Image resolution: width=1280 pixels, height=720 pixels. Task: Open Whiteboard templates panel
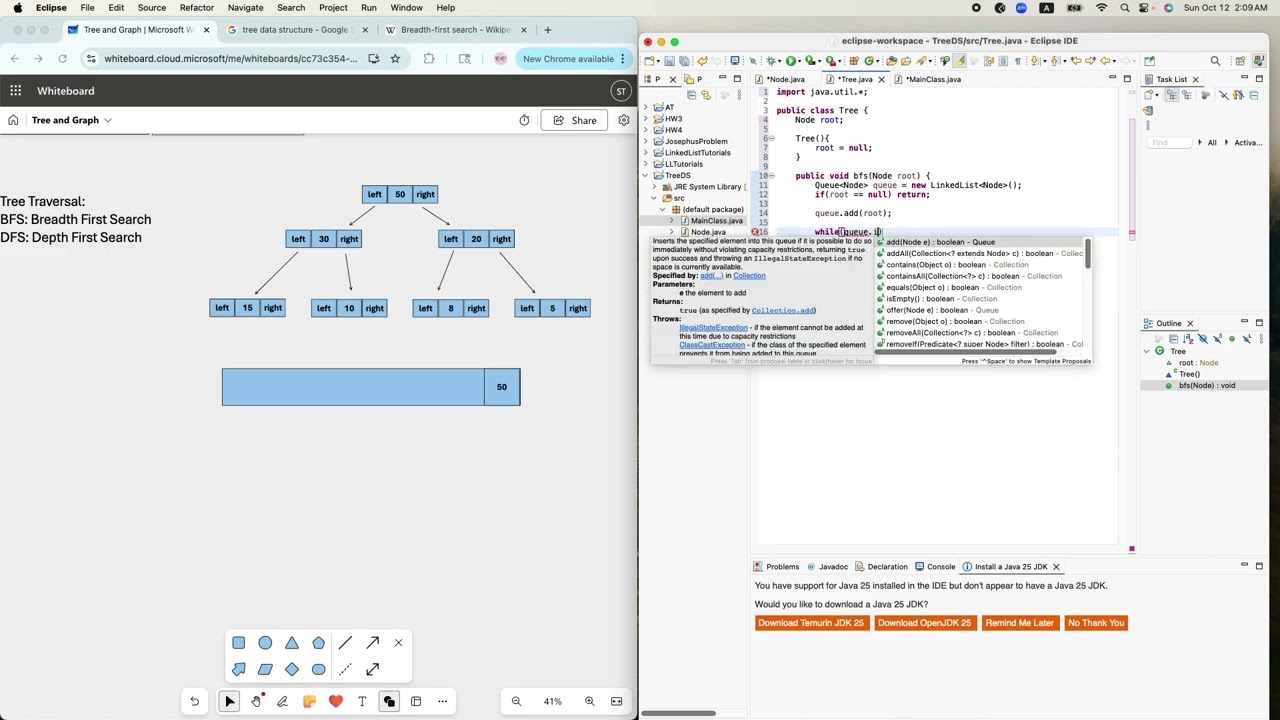point(416,701)
